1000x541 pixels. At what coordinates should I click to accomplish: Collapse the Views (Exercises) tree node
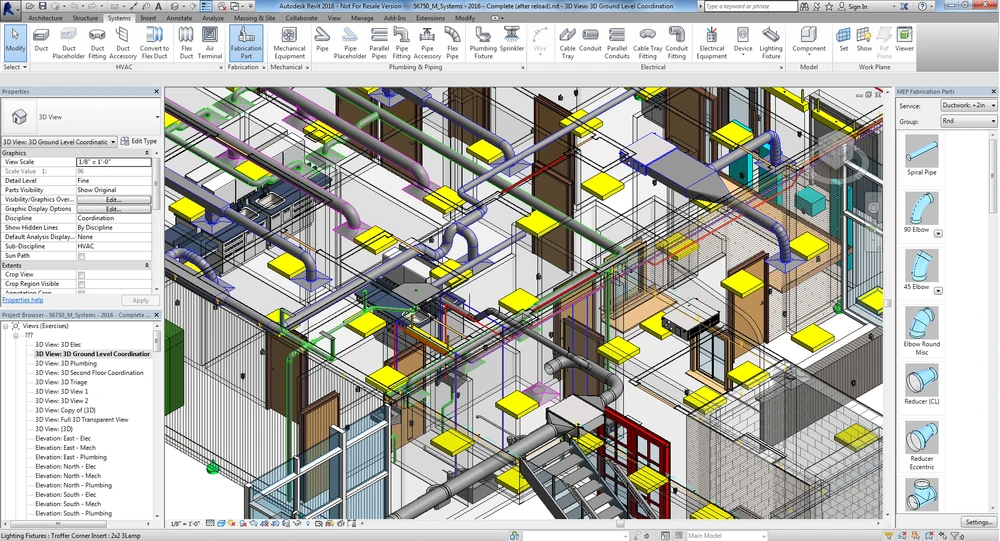click(6, 326)
